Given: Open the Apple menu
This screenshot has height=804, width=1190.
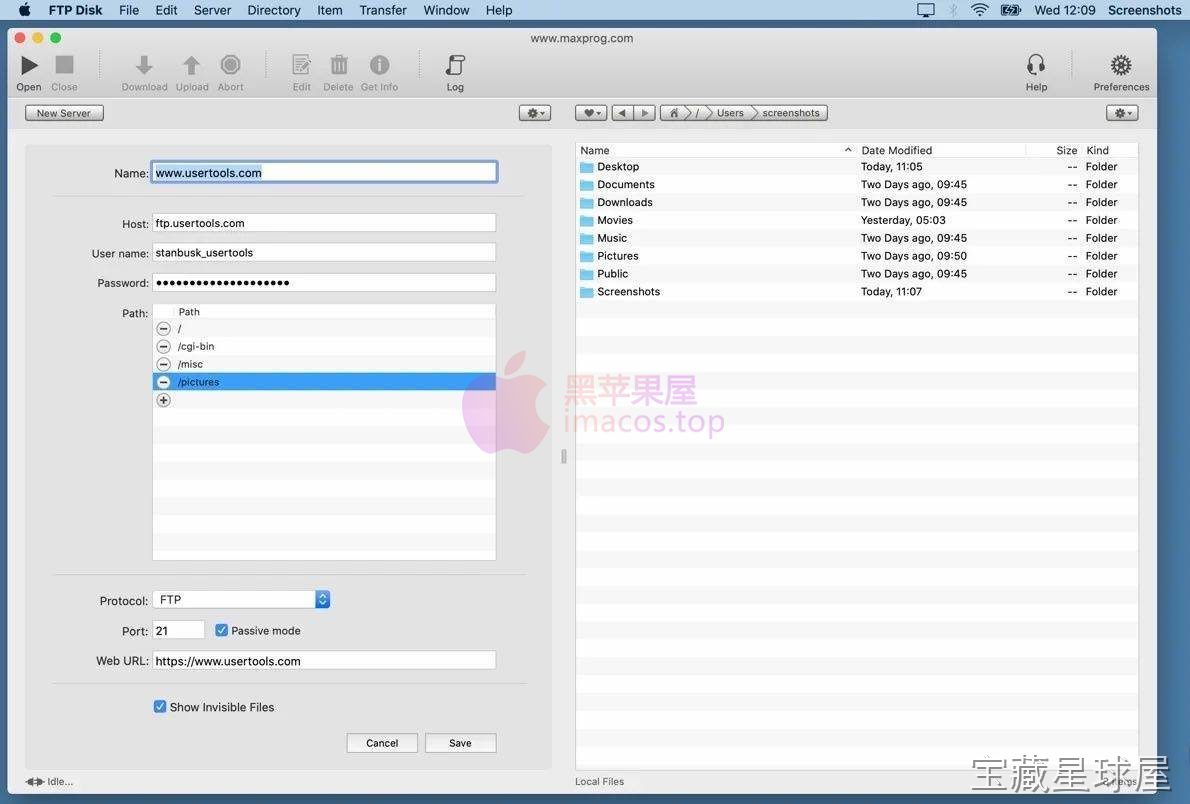Looking at the screenshot, I should coord(25,10).
